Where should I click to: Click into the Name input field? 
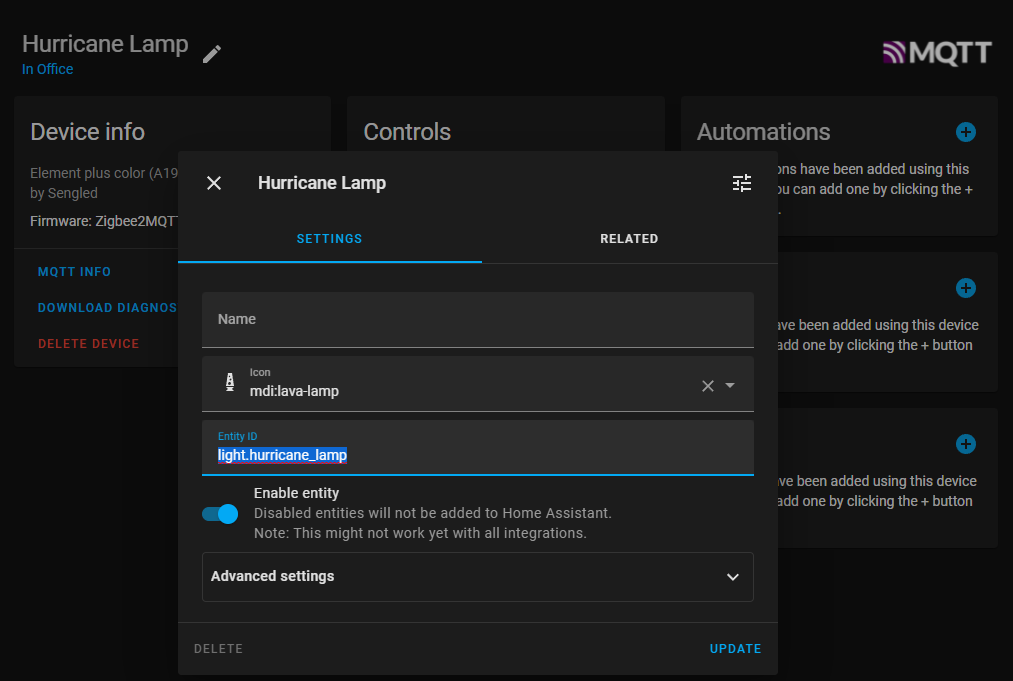[x=477, y=320]
